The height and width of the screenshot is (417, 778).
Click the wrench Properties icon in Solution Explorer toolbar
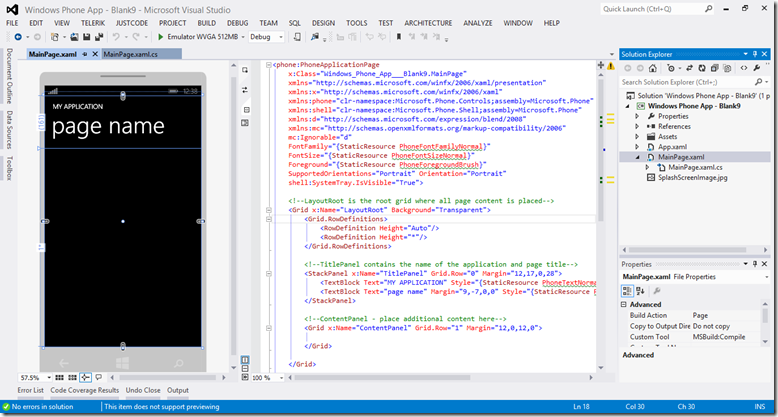pos(757,68)
